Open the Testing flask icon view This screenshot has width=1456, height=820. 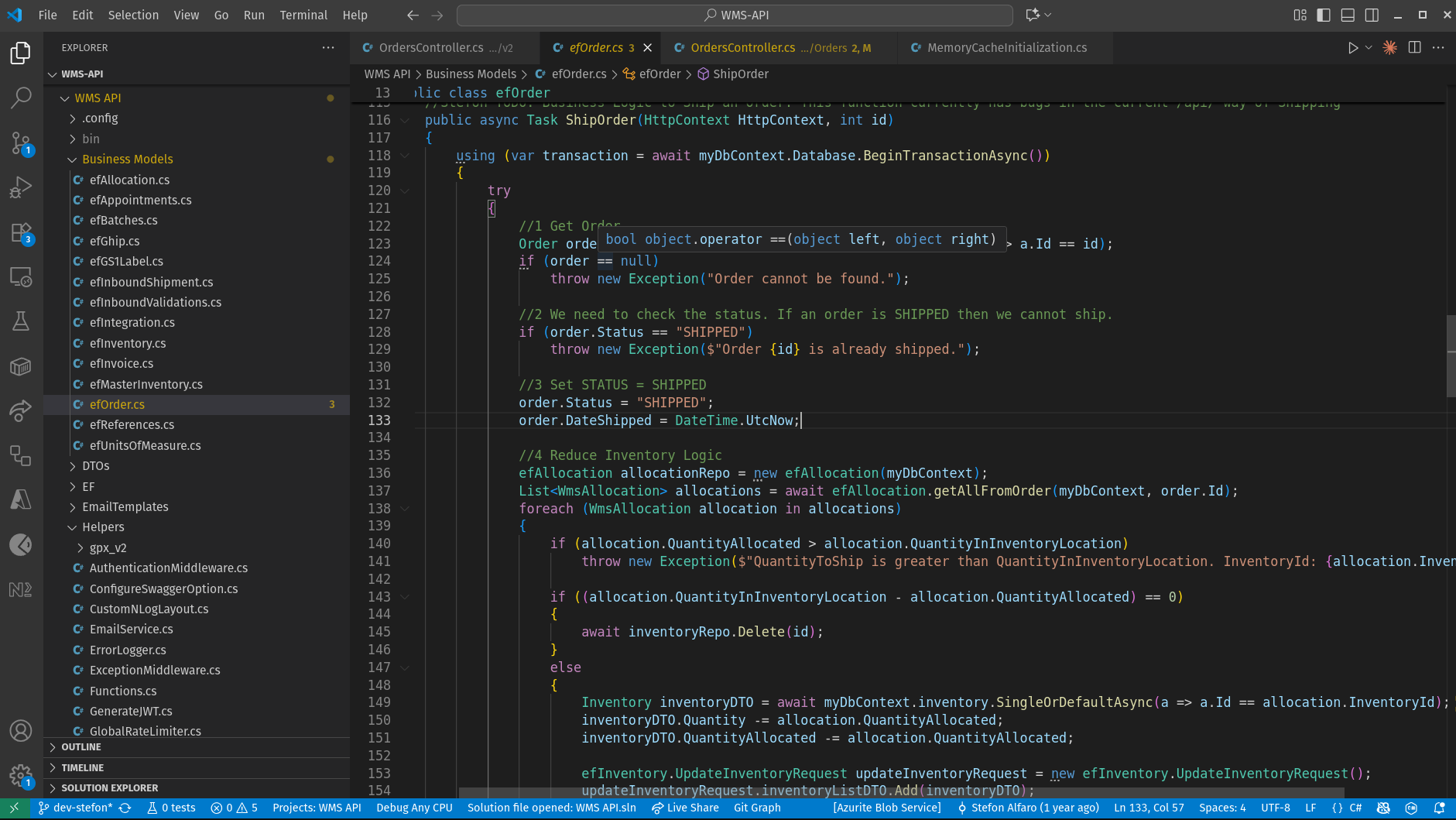(x=21, y=321)
